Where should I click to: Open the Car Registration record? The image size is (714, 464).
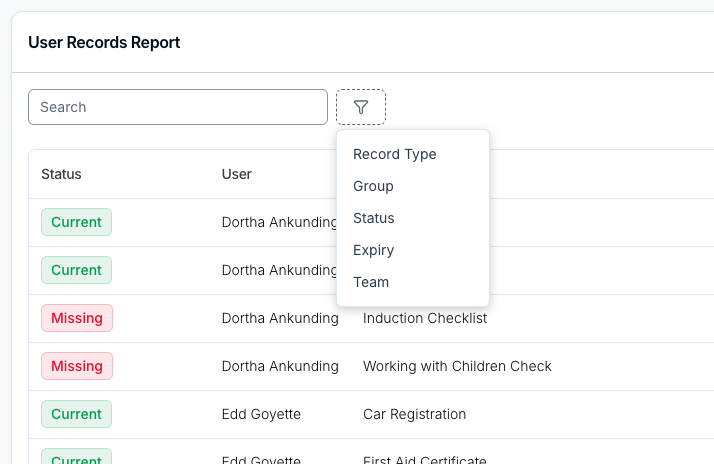point(414,414)
